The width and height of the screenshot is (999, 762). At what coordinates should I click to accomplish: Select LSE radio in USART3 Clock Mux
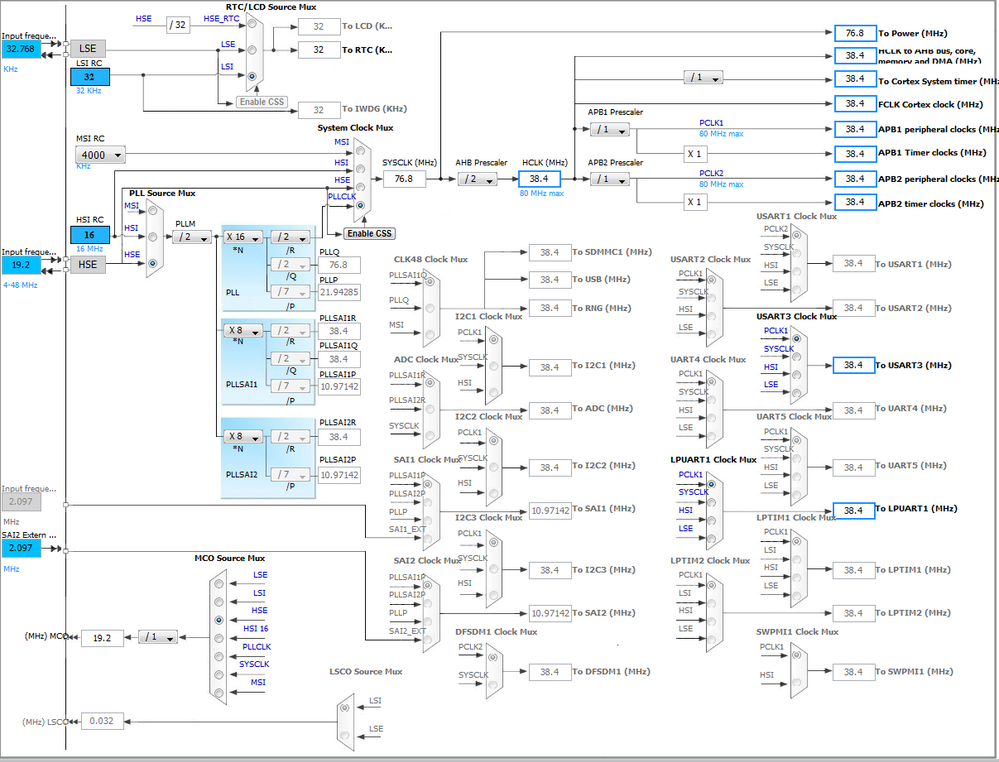(x=796, y=393)
